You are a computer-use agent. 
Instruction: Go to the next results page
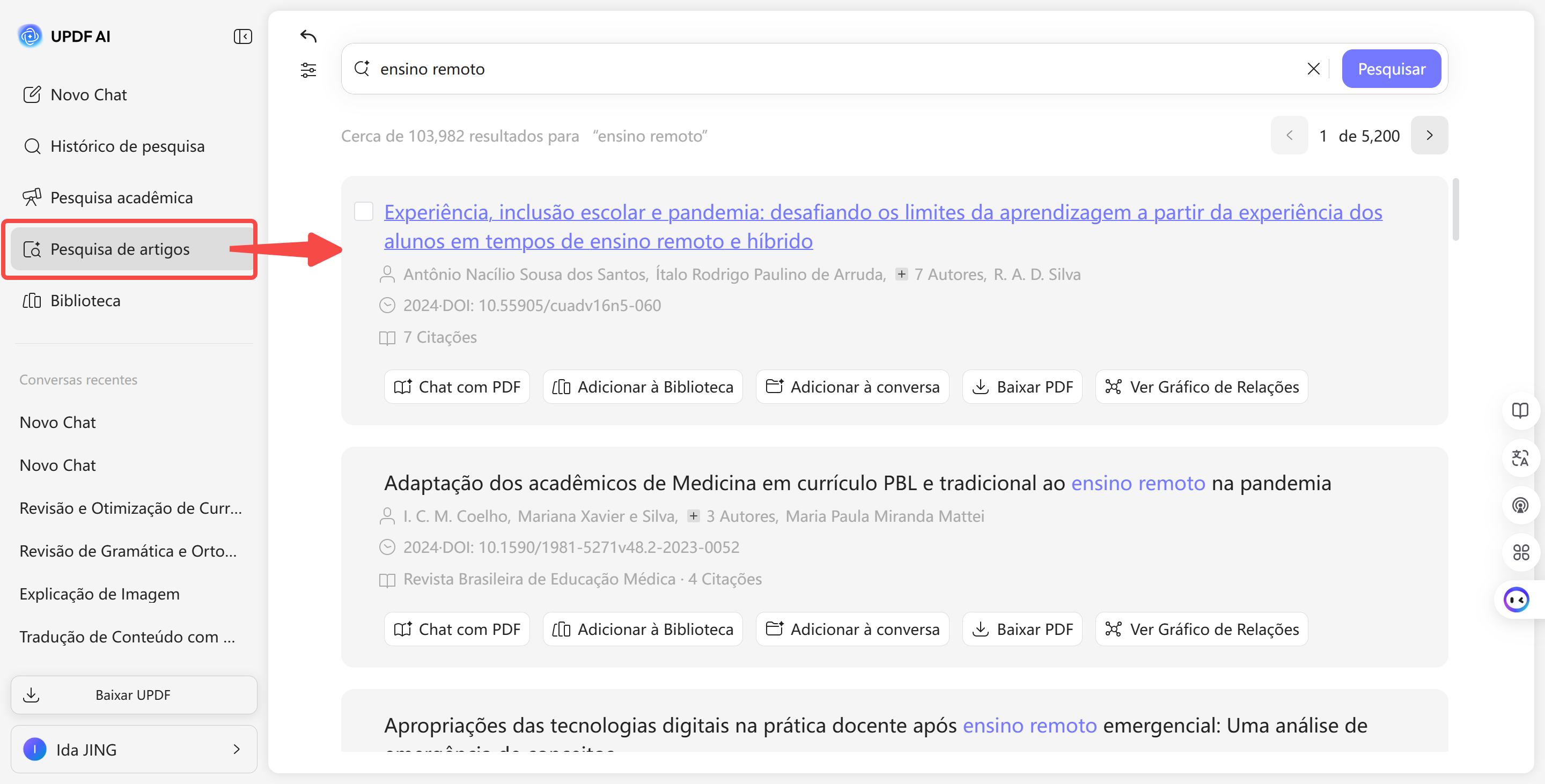1429,136
